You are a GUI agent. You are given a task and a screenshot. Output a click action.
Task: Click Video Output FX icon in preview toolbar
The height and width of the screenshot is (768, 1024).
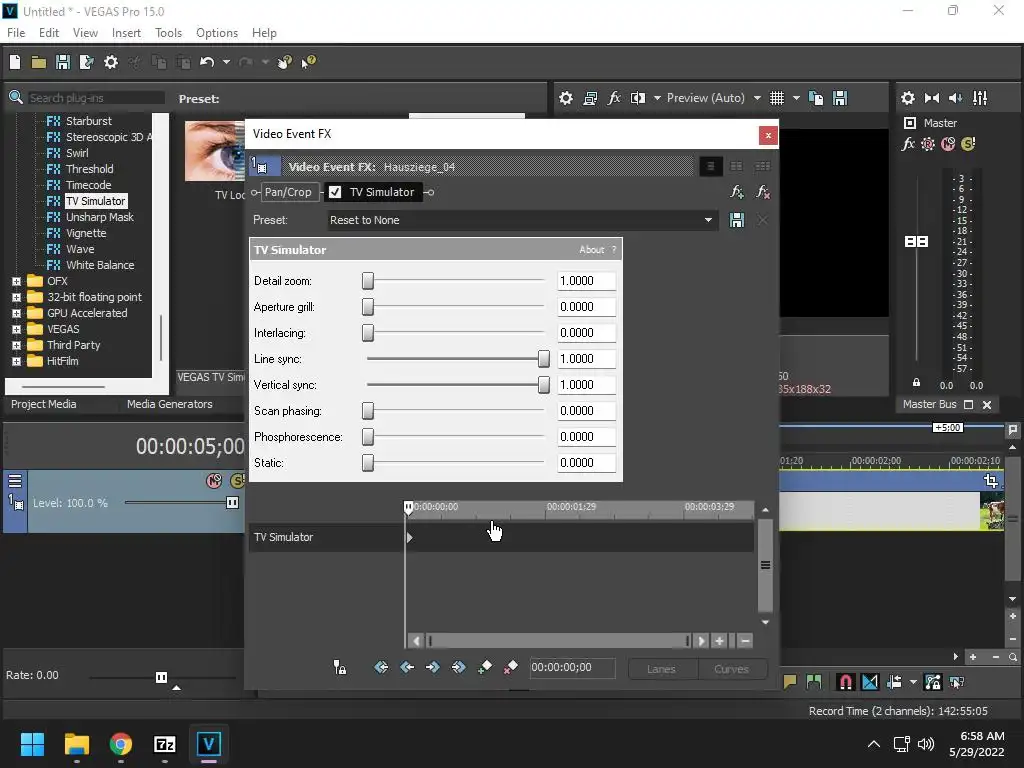pos(614,98)
